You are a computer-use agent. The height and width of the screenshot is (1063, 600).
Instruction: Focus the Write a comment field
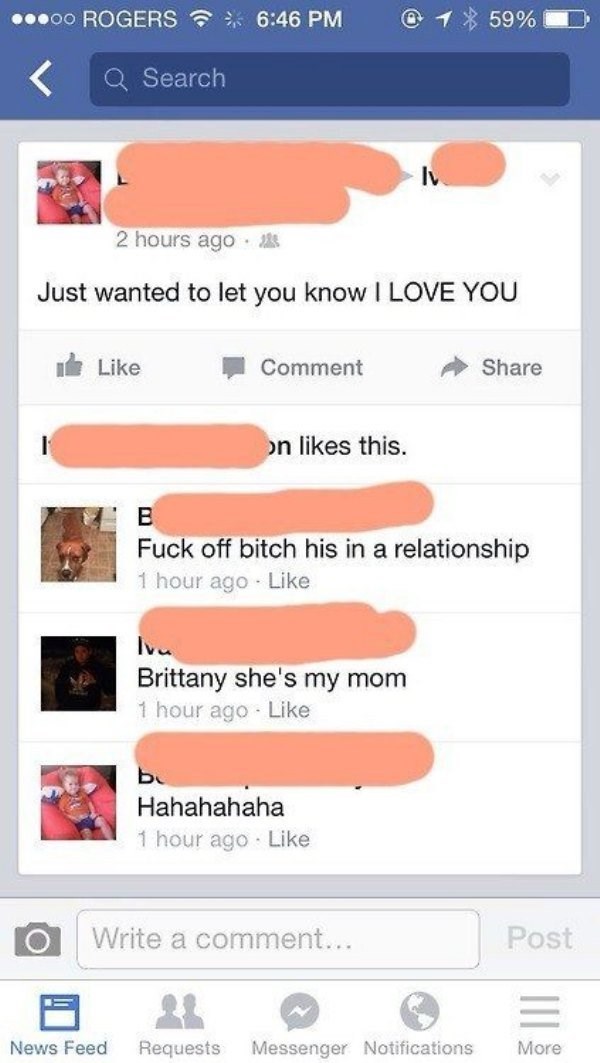(x=278, y=939)
